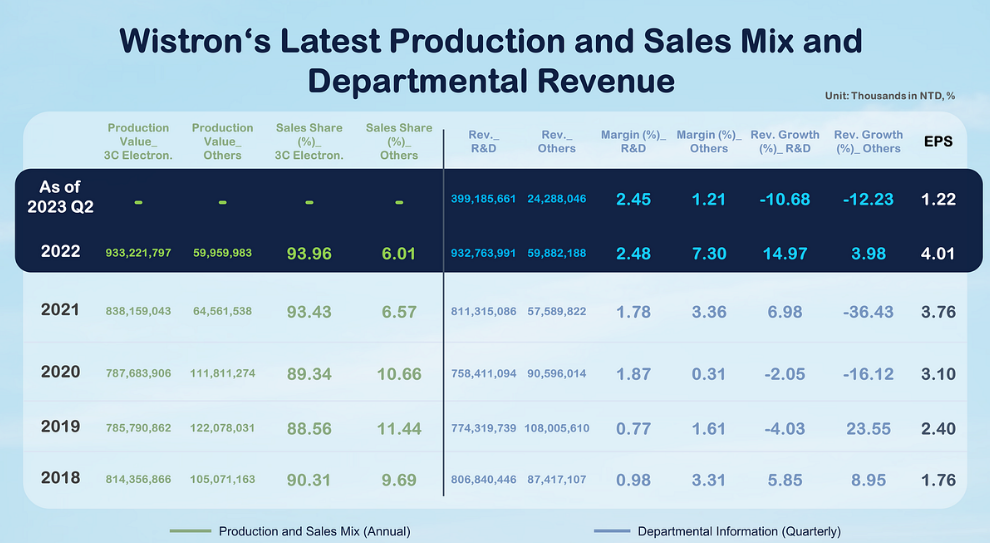The image size is (990, 543).
Task: Click the 2018 row label
Action: click(x=60, y=478)
